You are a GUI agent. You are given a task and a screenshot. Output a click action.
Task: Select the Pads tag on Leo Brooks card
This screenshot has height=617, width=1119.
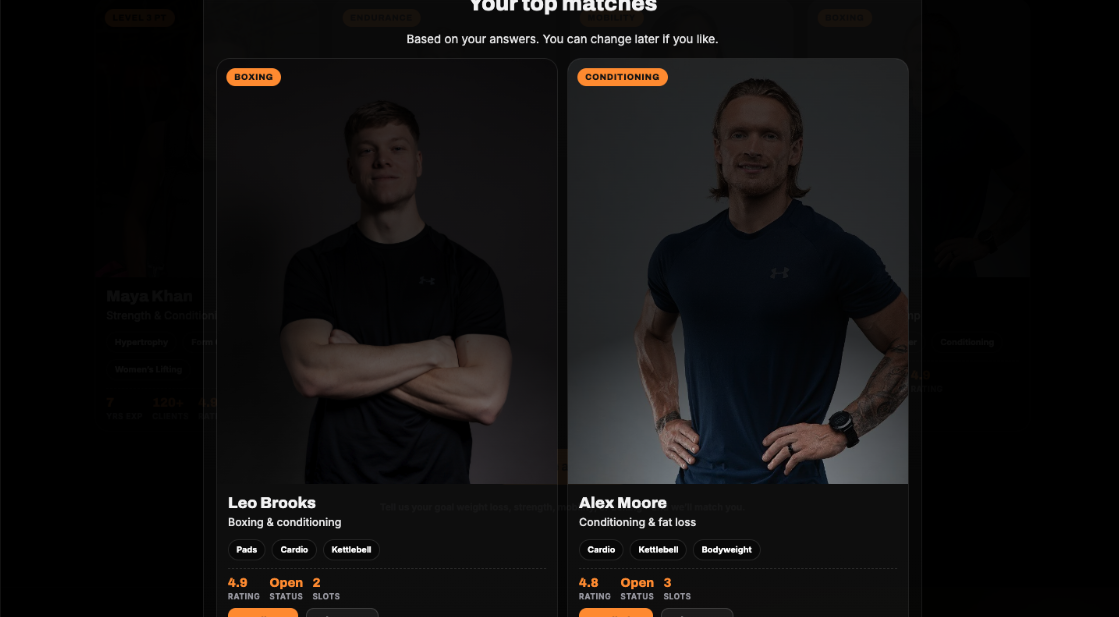click(246, 550)
